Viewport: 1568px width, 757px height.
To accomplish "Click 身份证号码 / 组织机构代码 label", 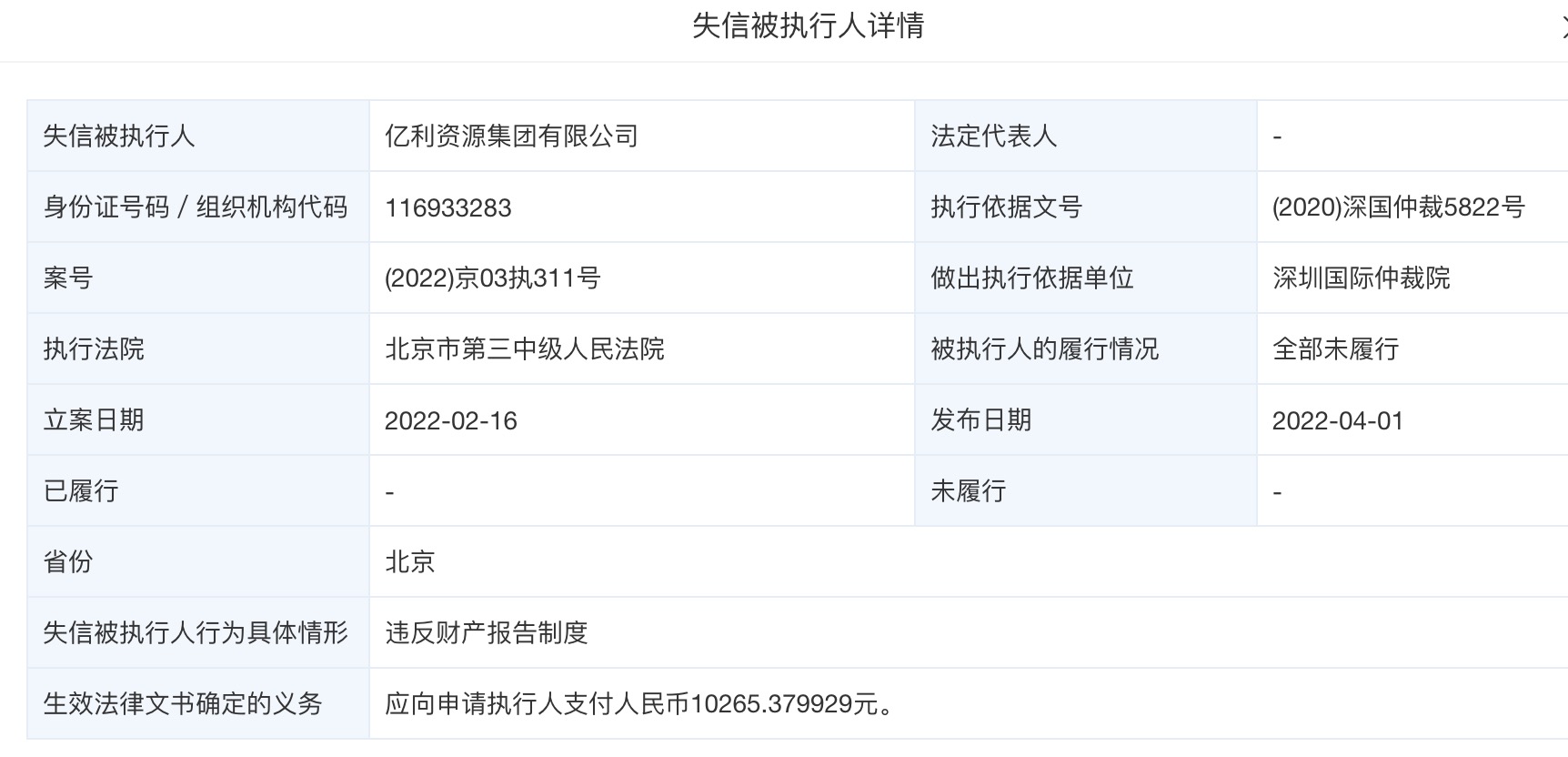I will click(196, 207).
